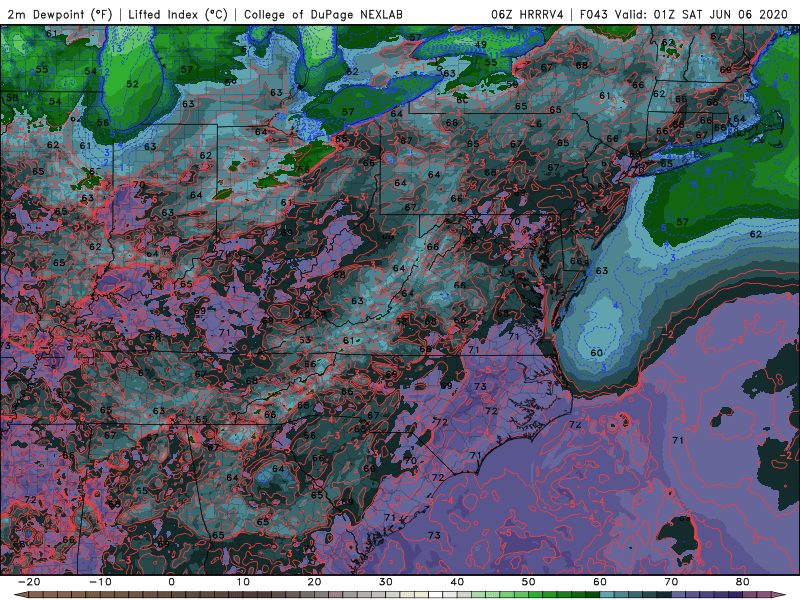Click the blue "13" lifted index label on Lake Michigan
800x600 pixels.
pyautogui.click(x=116, y=48)
